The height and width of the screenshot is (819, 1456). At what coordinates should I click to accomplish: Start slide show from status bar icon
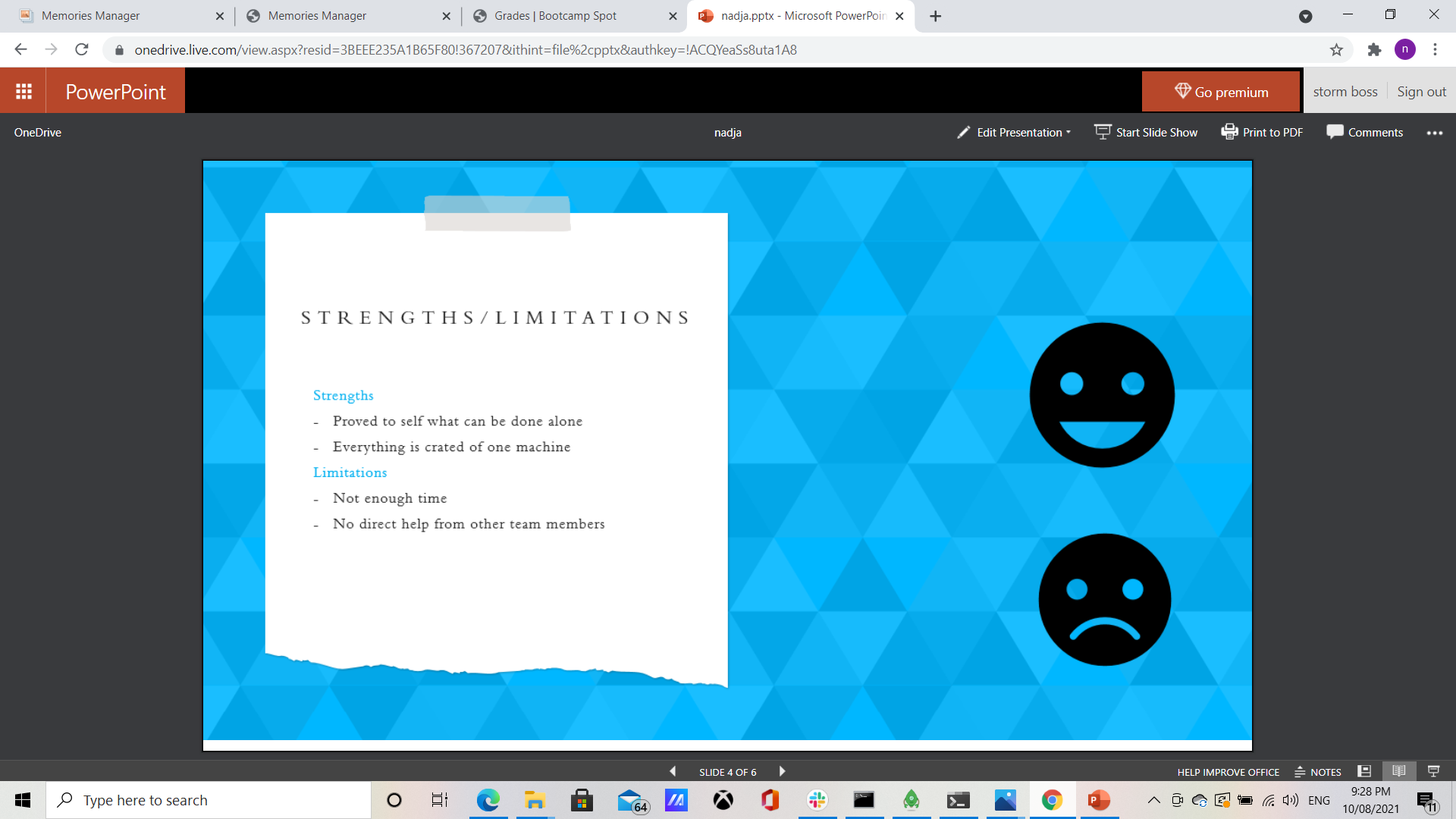coord(1433,771)
